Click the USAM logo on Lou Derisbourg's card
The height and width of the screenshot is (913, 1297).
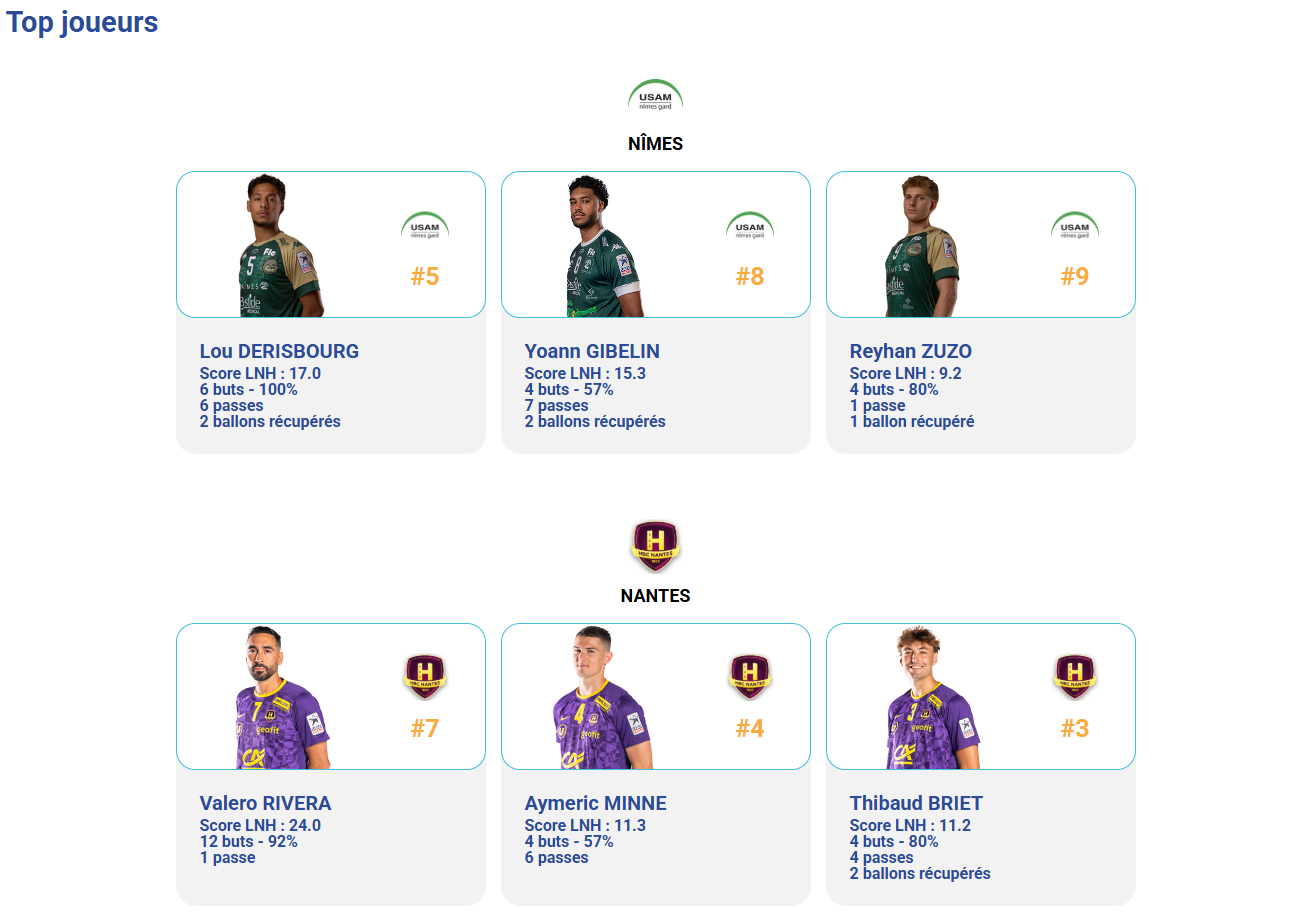pos(425,226)
